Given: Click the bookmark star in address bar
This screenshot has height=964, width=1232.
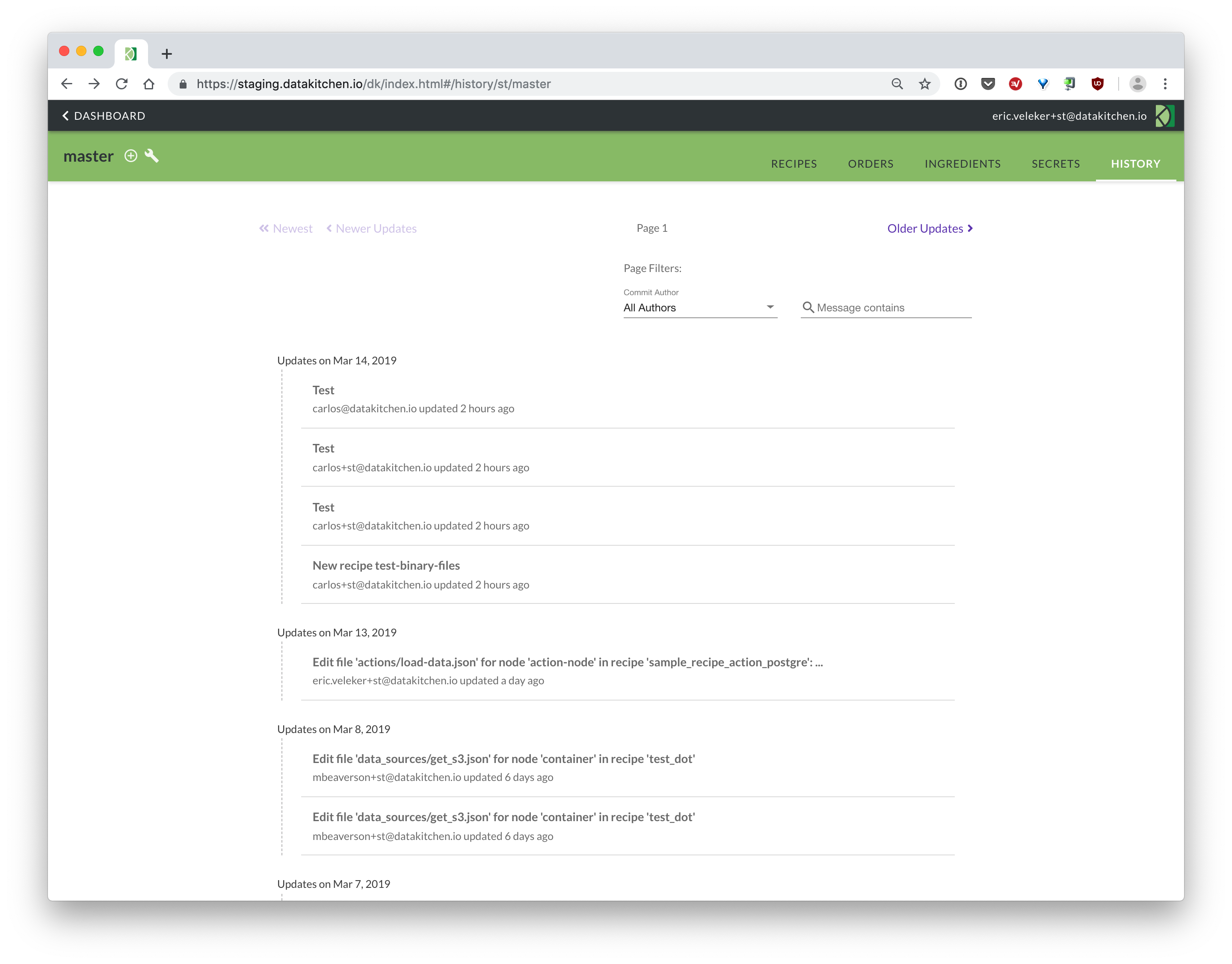Looking at the screenshot, I should [x=924, y=84].
